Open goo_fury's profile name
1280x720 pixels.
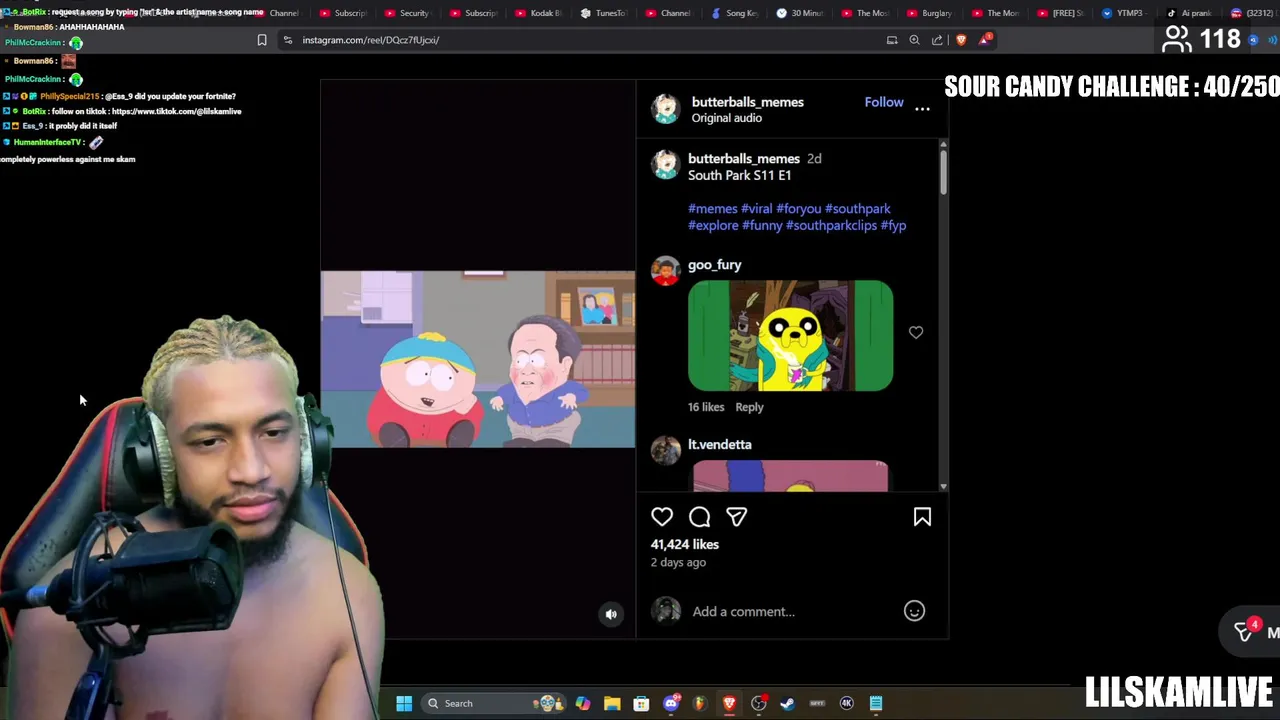715,265
